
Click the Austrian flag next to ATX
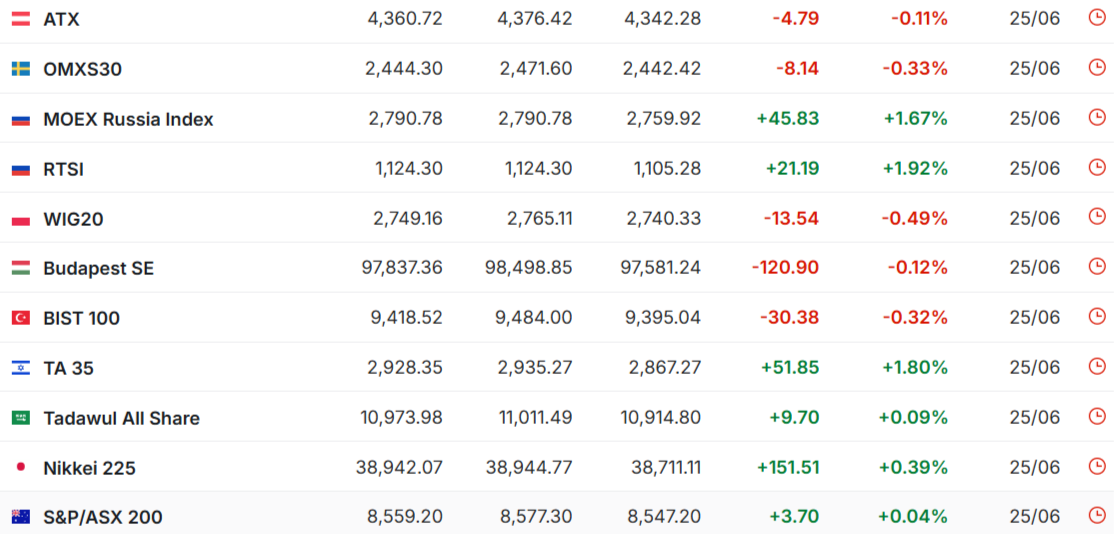[x=21, y=19]
